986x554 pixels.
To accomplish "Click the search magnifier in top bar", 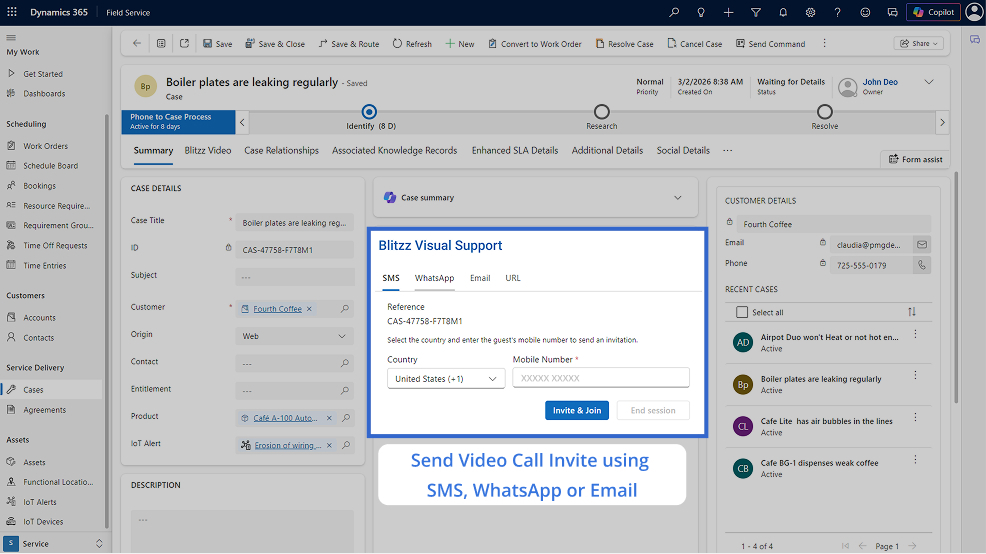I will pos(674,12).
